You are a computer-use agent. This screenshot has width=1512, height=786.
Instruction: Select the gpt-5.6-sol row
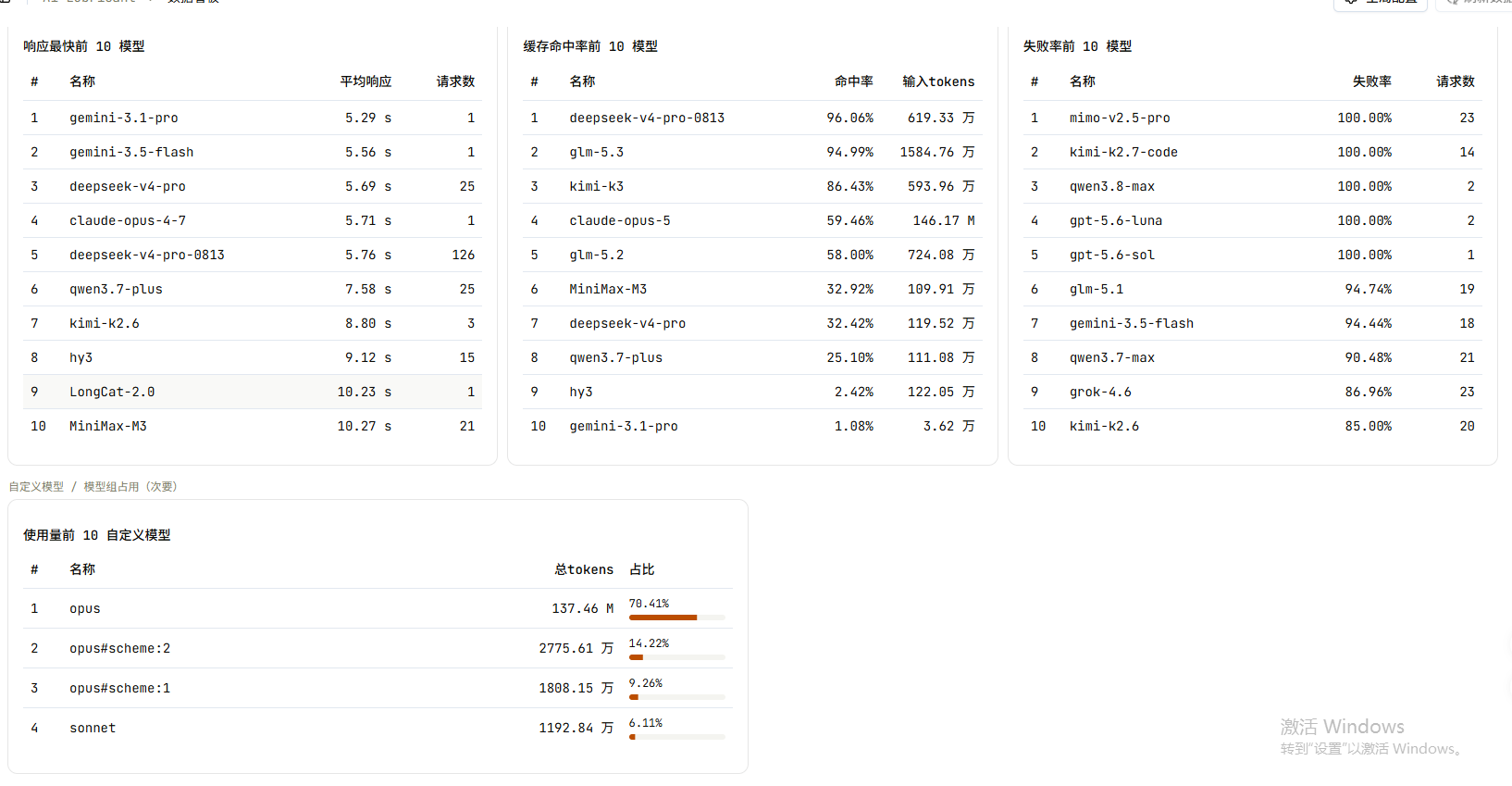[1253, 255]
